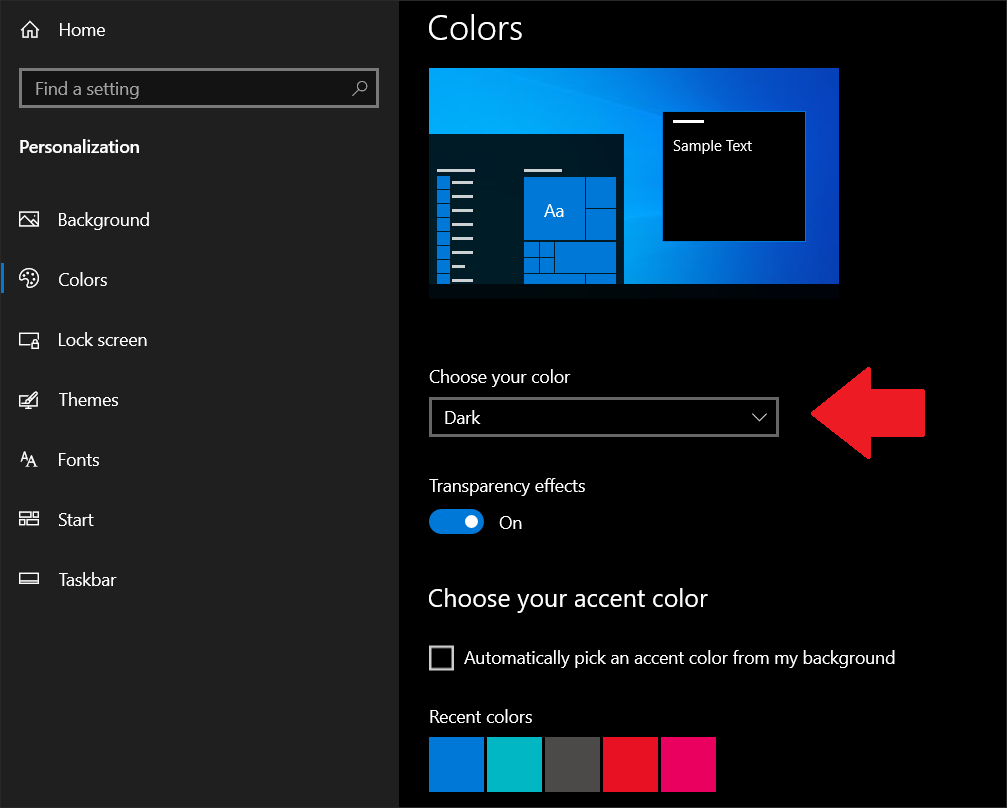Turn off Transparency effects toggle
Image resolution: width=1007 pixels, height=808 pixels.
click(456, 522)
